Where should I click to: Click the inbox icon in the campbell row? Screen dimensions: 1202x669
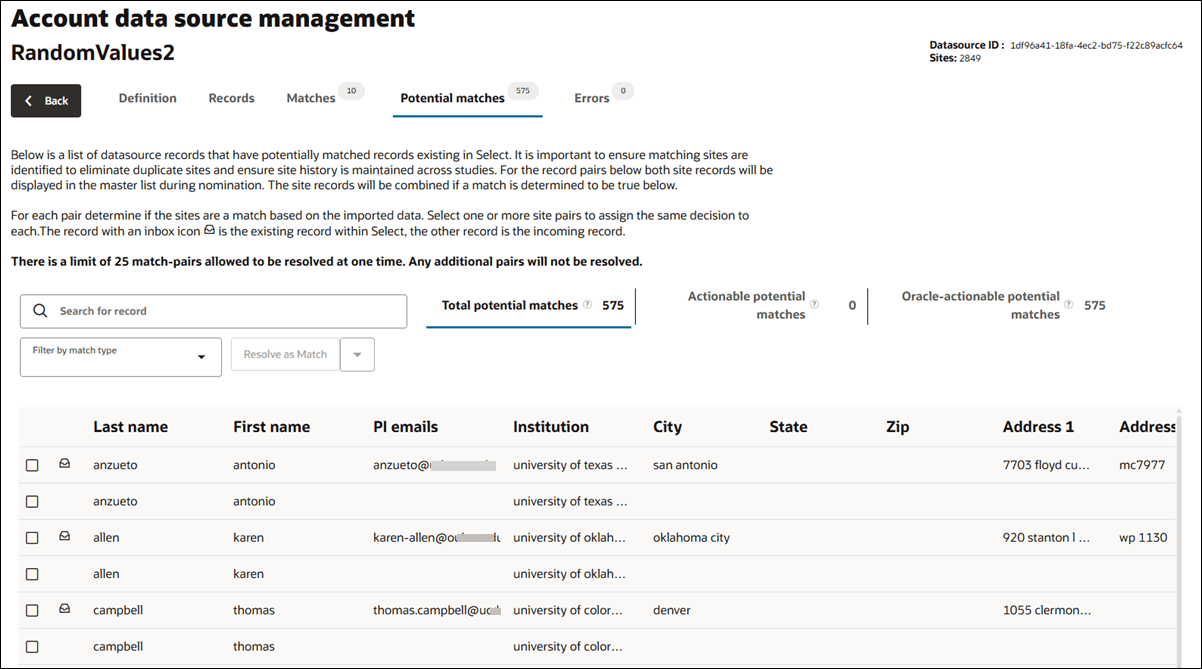click(x=65, y=609)
